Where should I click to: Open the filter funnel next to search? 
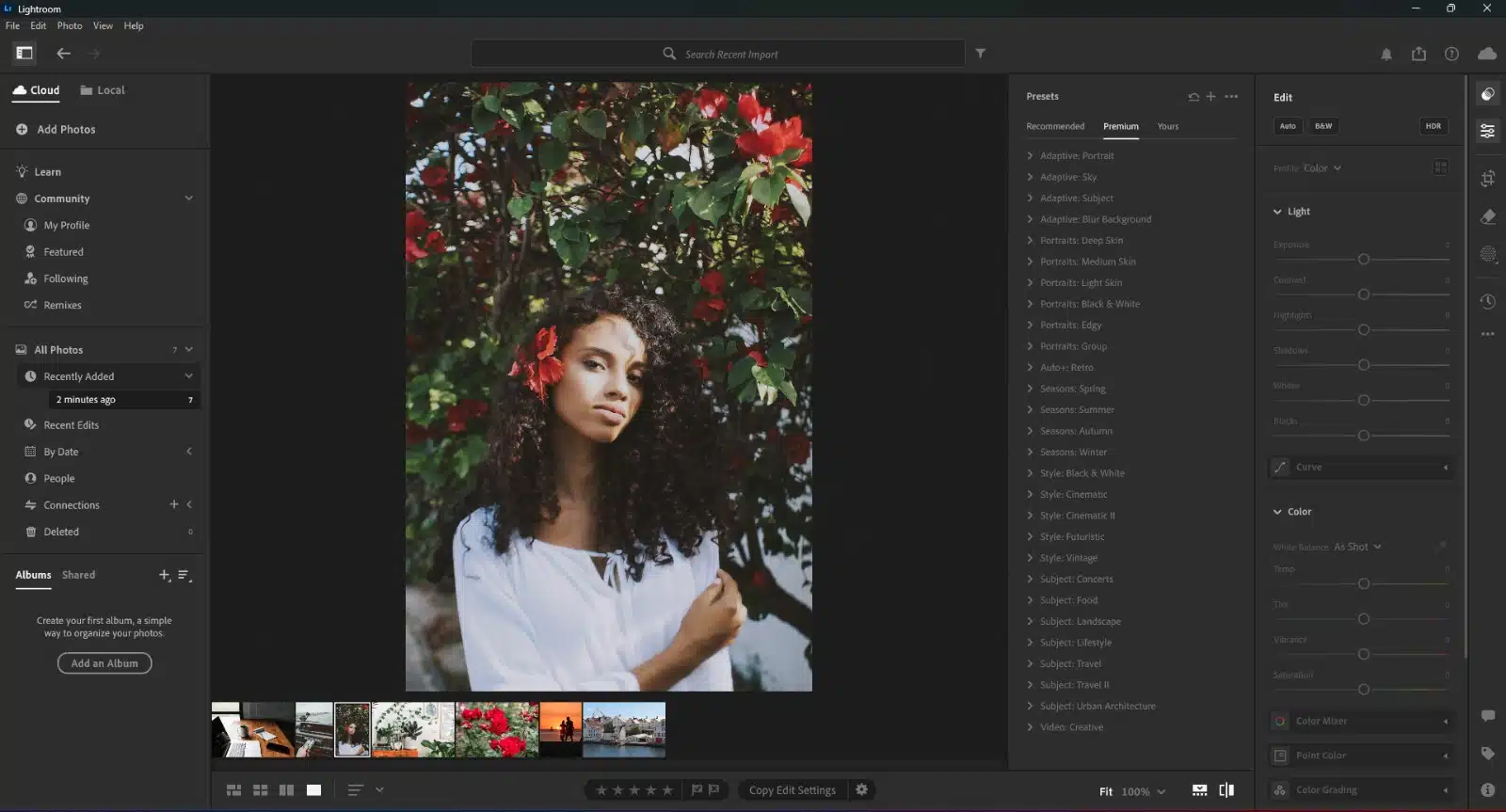click(980, 54)
